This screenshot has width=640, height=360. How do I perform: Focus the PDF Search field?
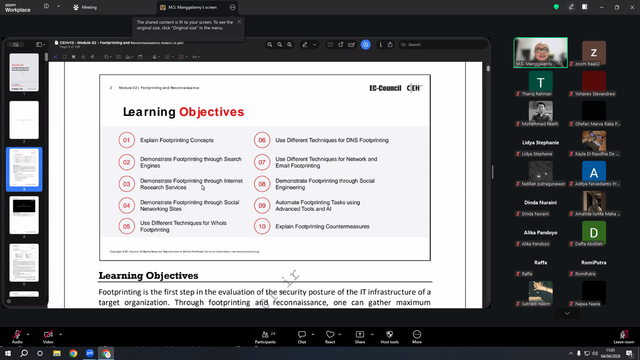coord(443,44)
